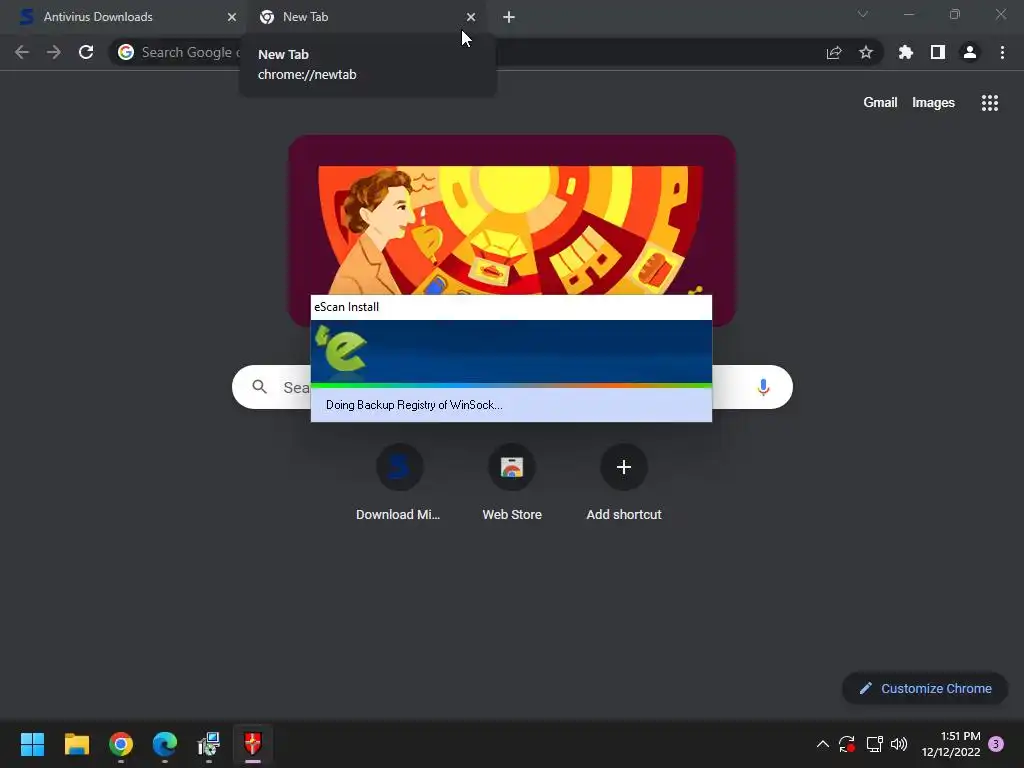The image size is (1024, 768).
Task: Go back to previous page
Action: point(22,52)
